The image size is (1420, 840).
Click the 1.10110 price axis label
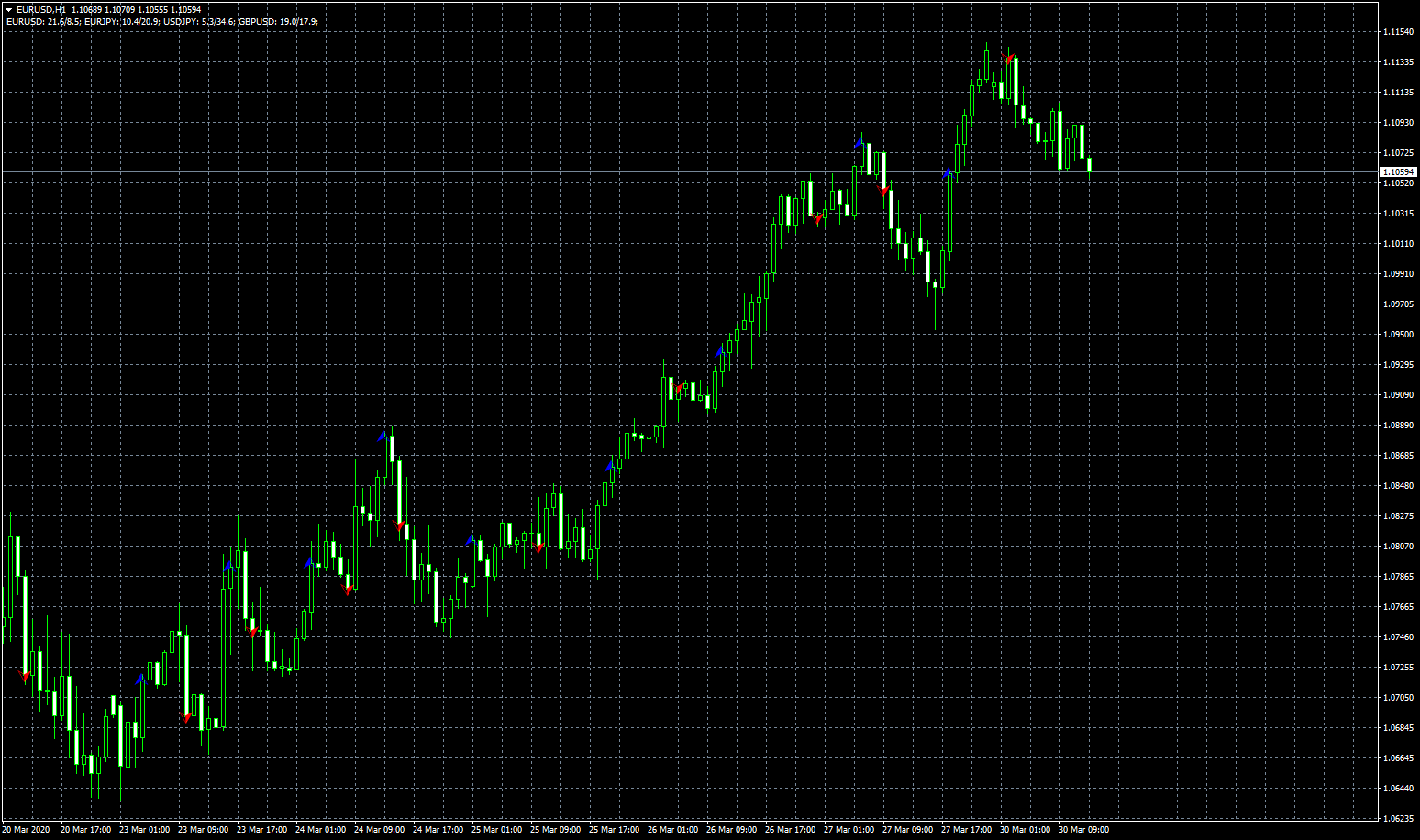coord(1398,244)
